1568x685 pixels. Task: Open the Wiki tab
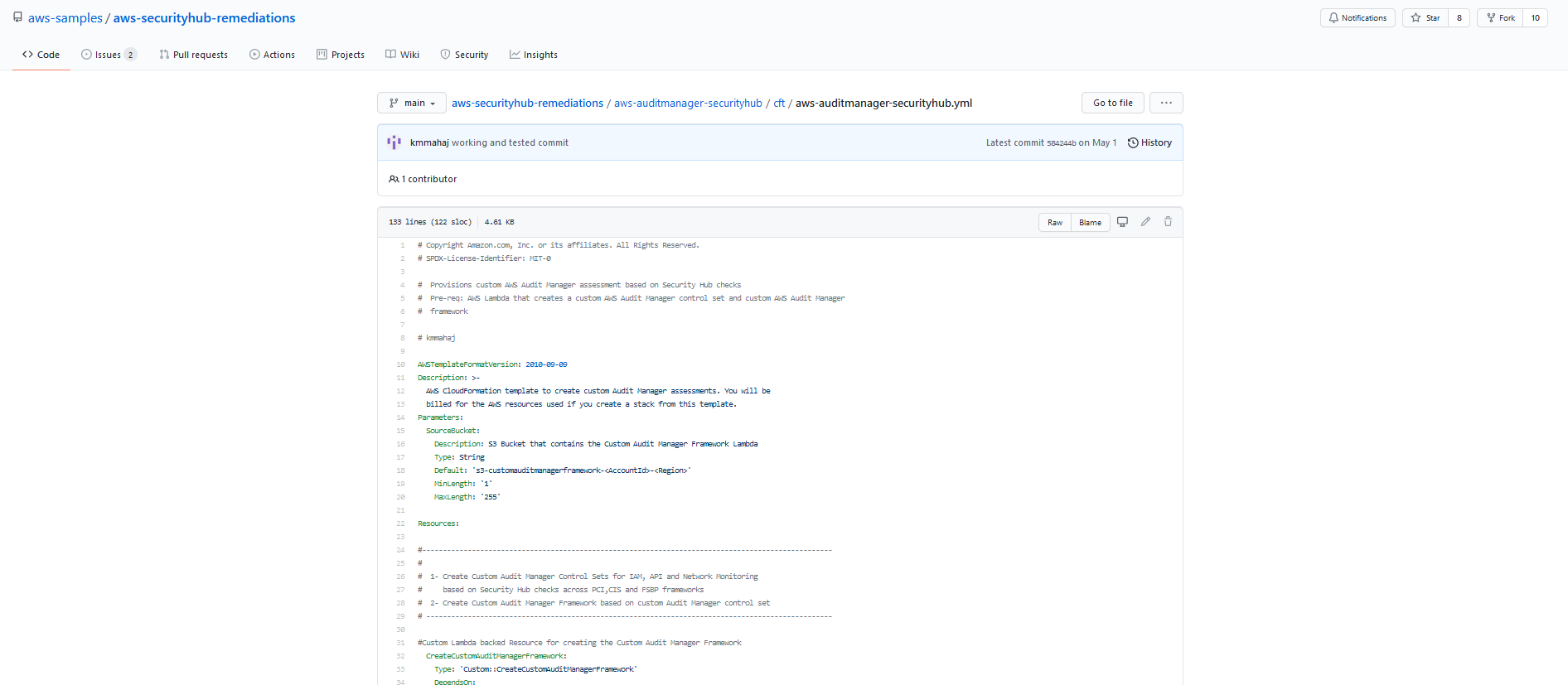click(403, 55)
